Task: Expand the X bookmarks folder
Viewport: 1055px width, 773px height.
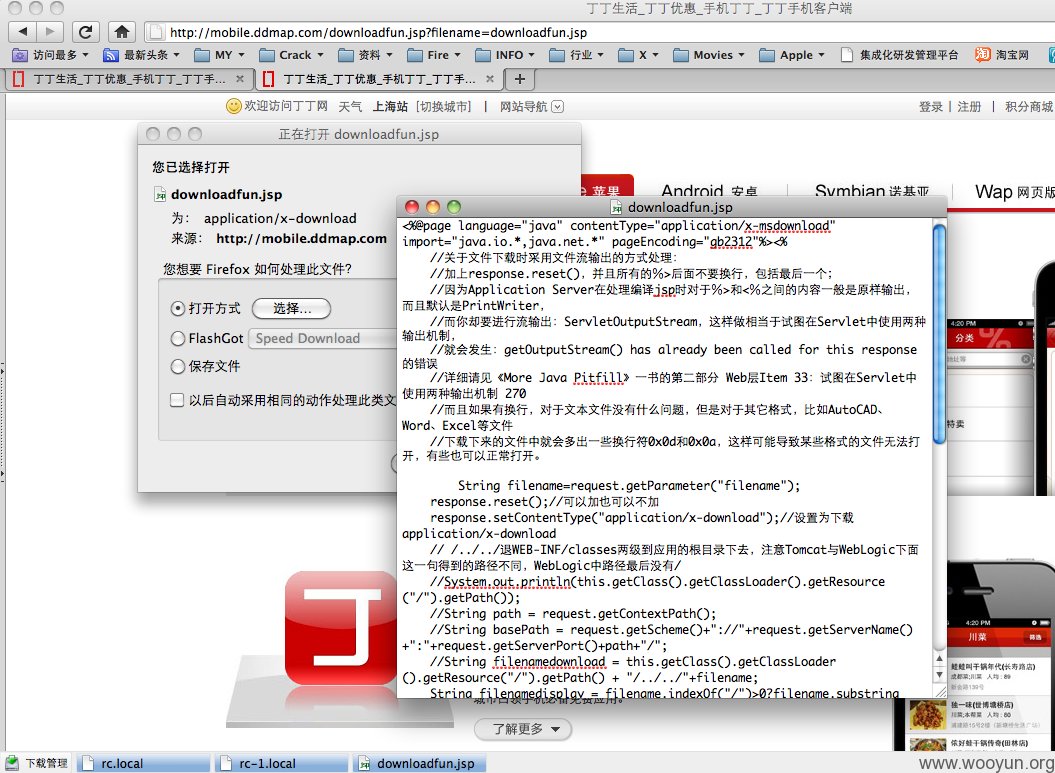Action: pyautogui.click(x=639, y=55)
